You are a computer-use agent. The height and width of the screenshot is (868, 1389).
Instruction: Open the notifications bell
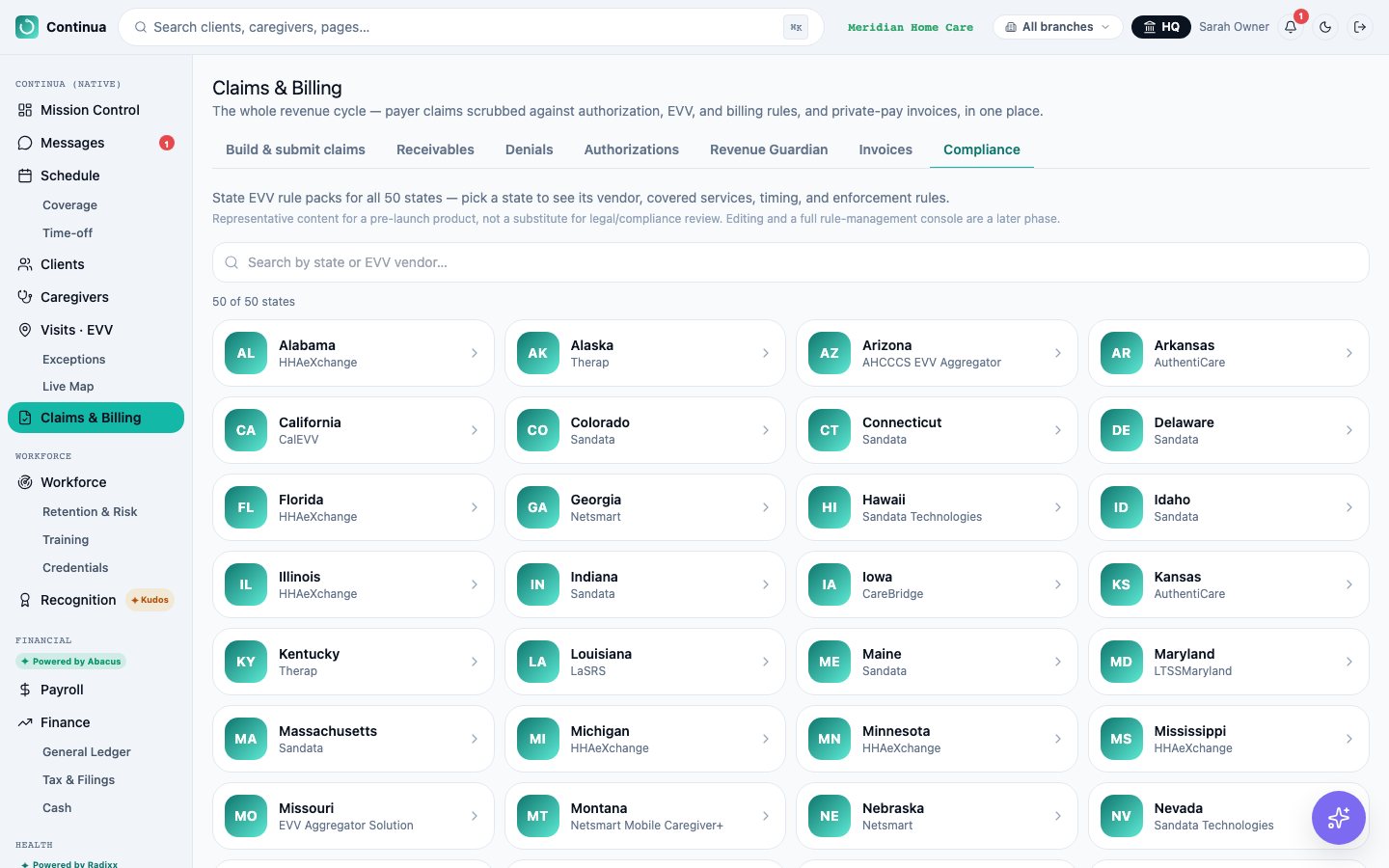click(1291, 27)
